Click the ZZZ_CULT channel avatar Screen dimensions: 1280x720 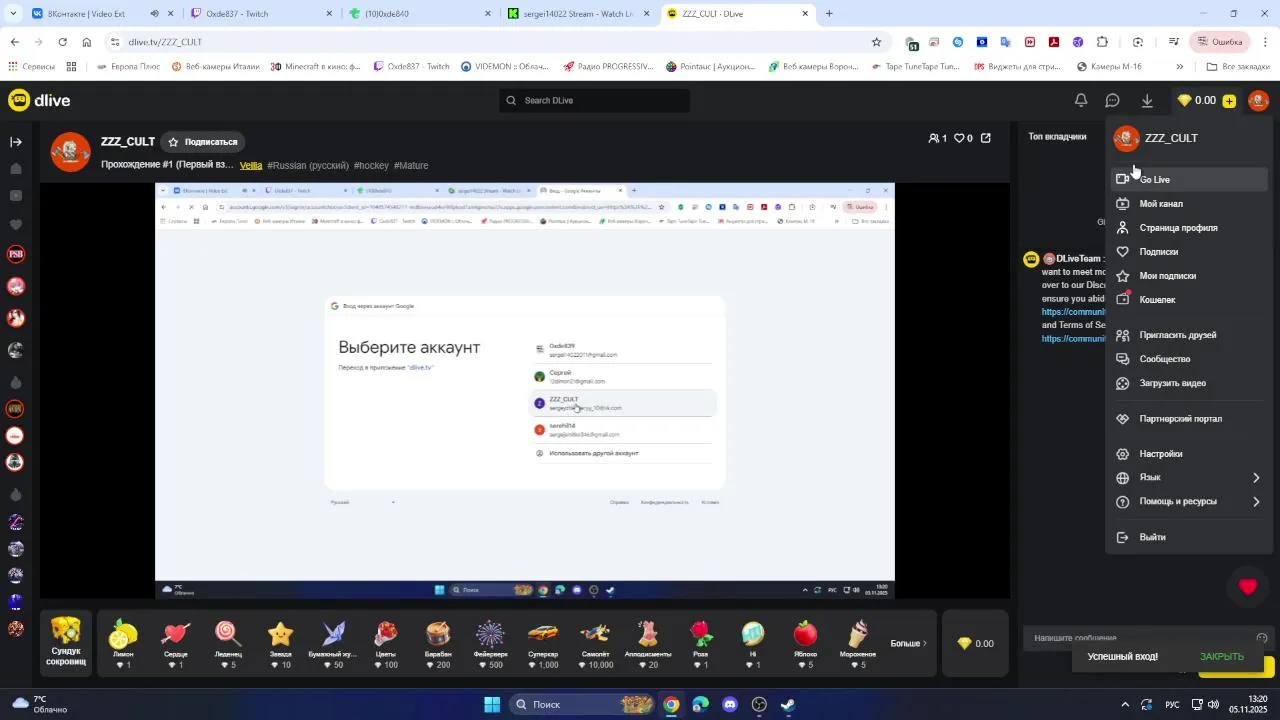coord(71,152)
